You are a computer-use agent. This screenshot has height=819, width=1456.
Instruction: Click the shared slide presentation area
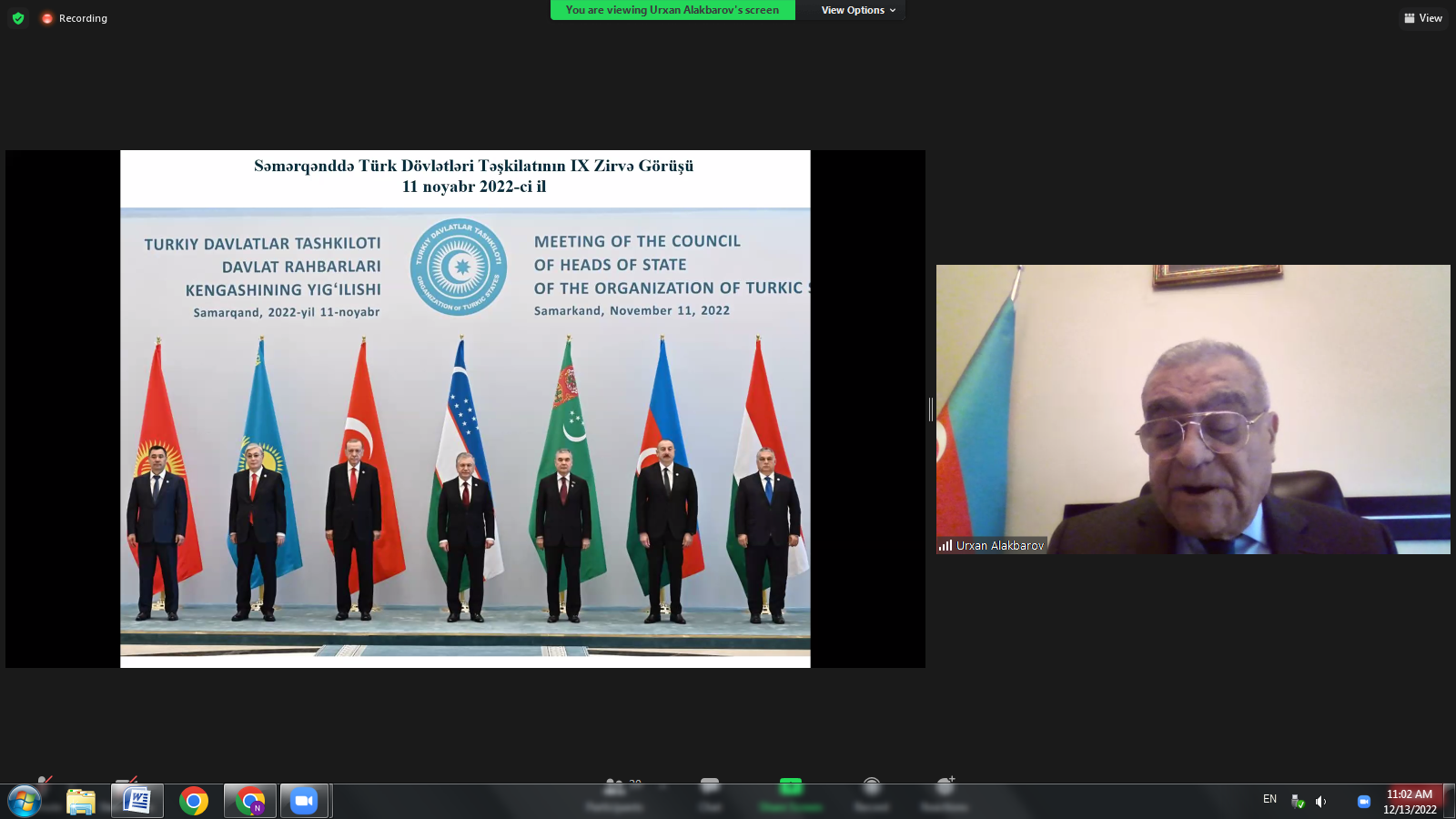coord(465,409)
